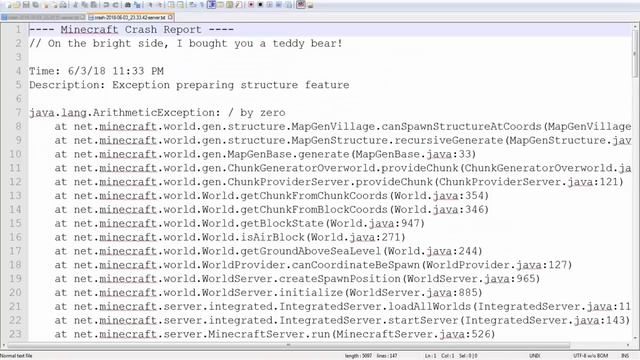Open Find with the binoculars icon

pos(128,5)
